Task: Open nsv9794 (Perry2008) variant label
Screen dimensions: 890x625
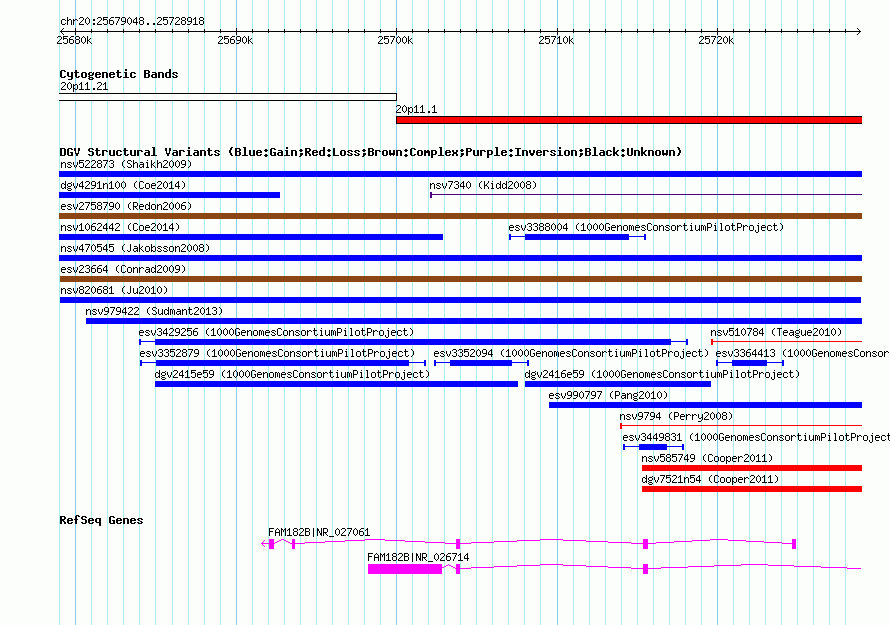Action: click(676, 416)
